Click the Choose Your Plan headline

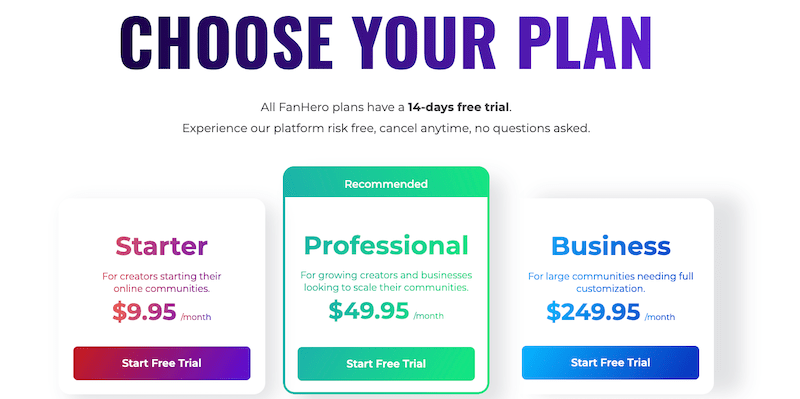tap(386, 43)
